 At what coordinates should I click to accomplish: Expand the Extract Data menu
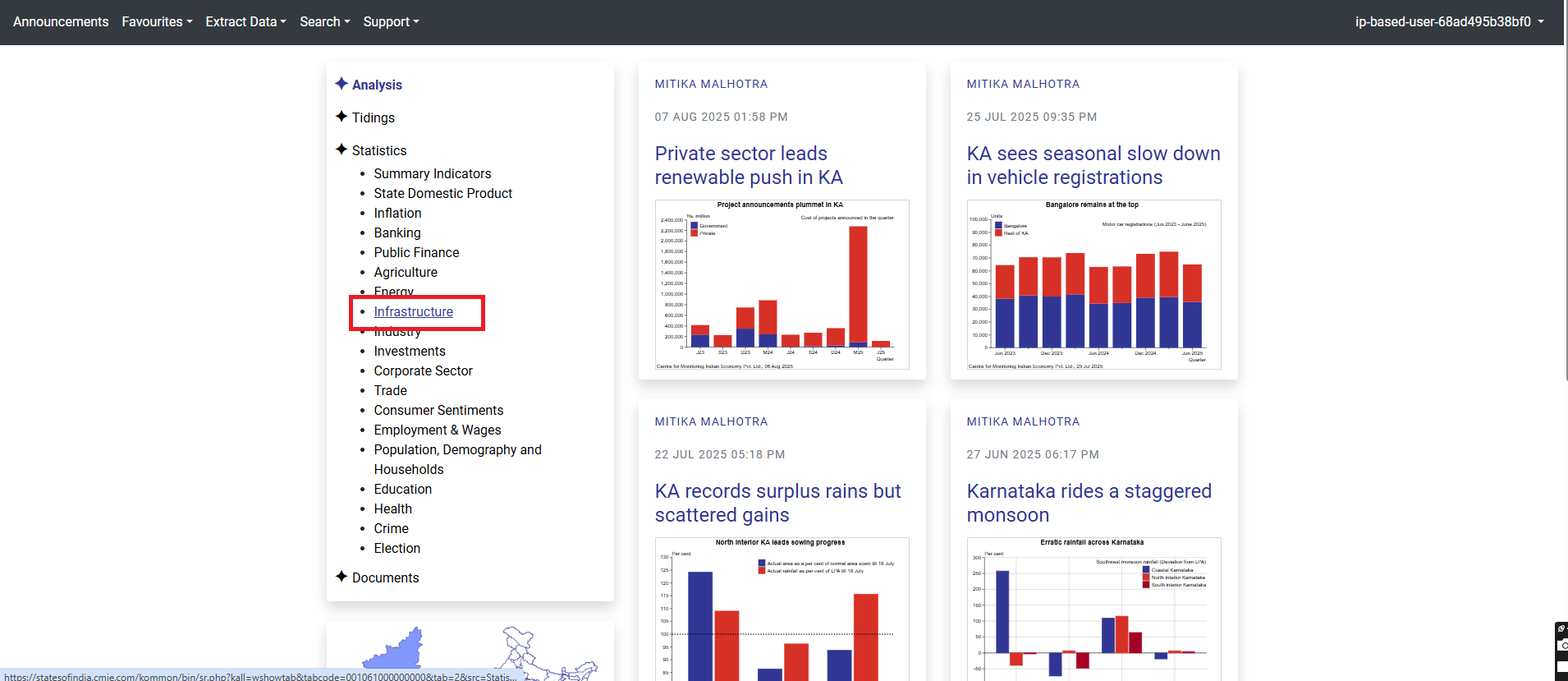[245, 22]
